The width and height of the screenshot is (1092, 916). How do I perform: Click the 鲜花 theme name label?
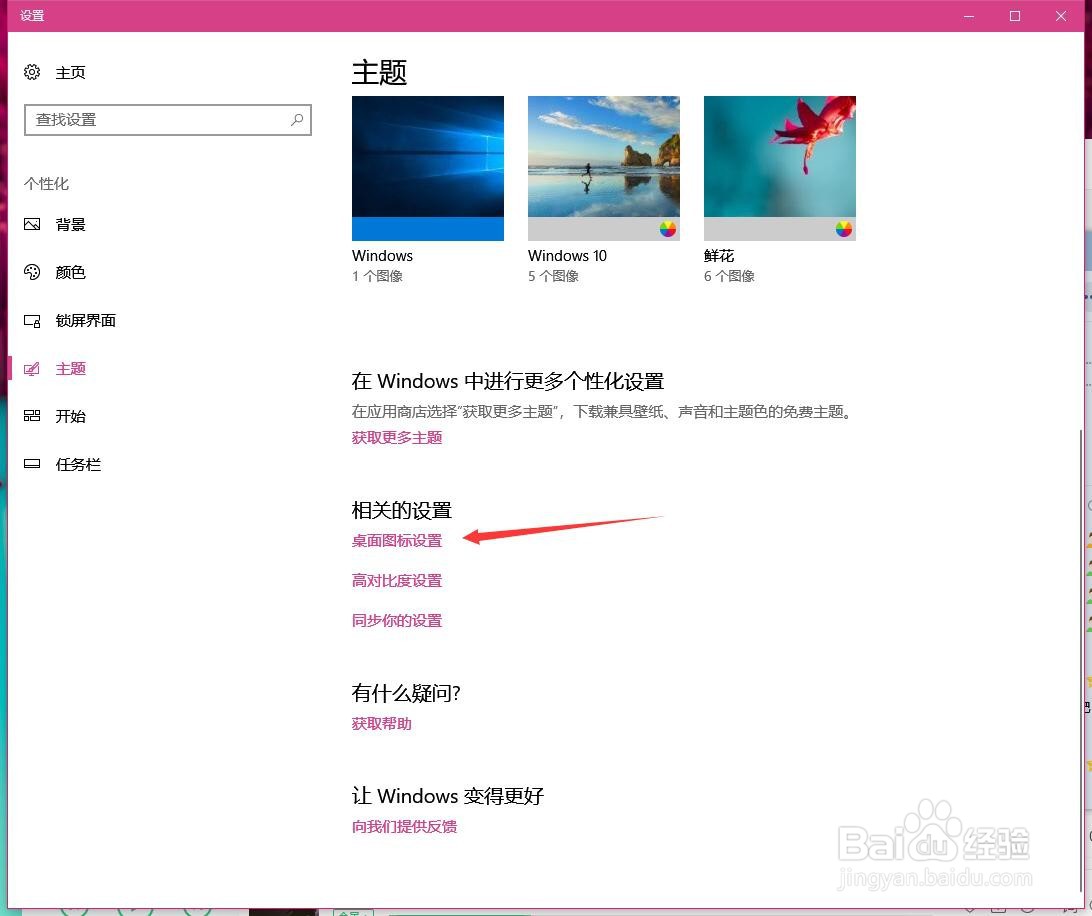pos(719,256)
